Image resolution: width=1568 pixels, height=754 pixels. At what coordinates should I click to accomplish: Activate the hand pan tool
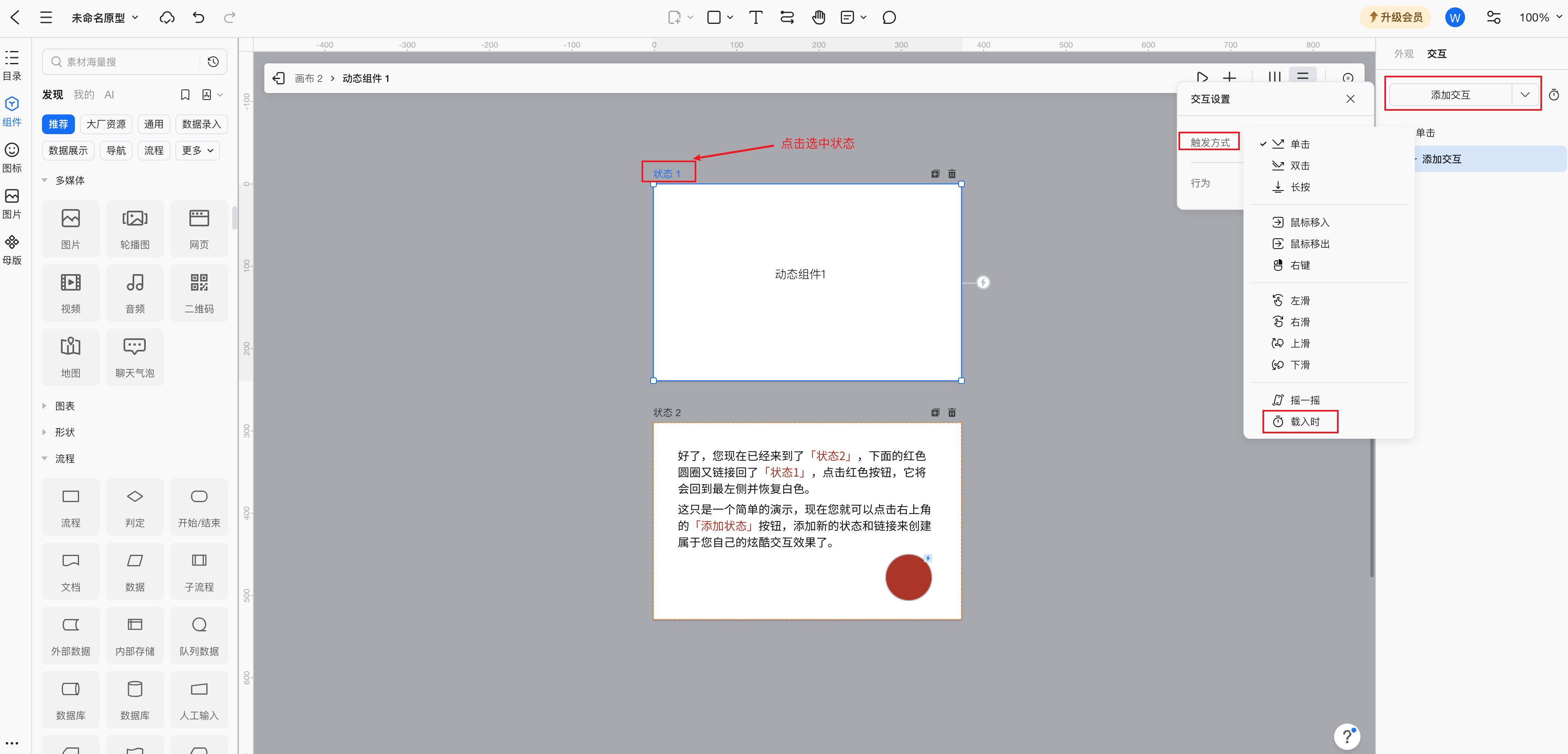[x=818, y=18]
